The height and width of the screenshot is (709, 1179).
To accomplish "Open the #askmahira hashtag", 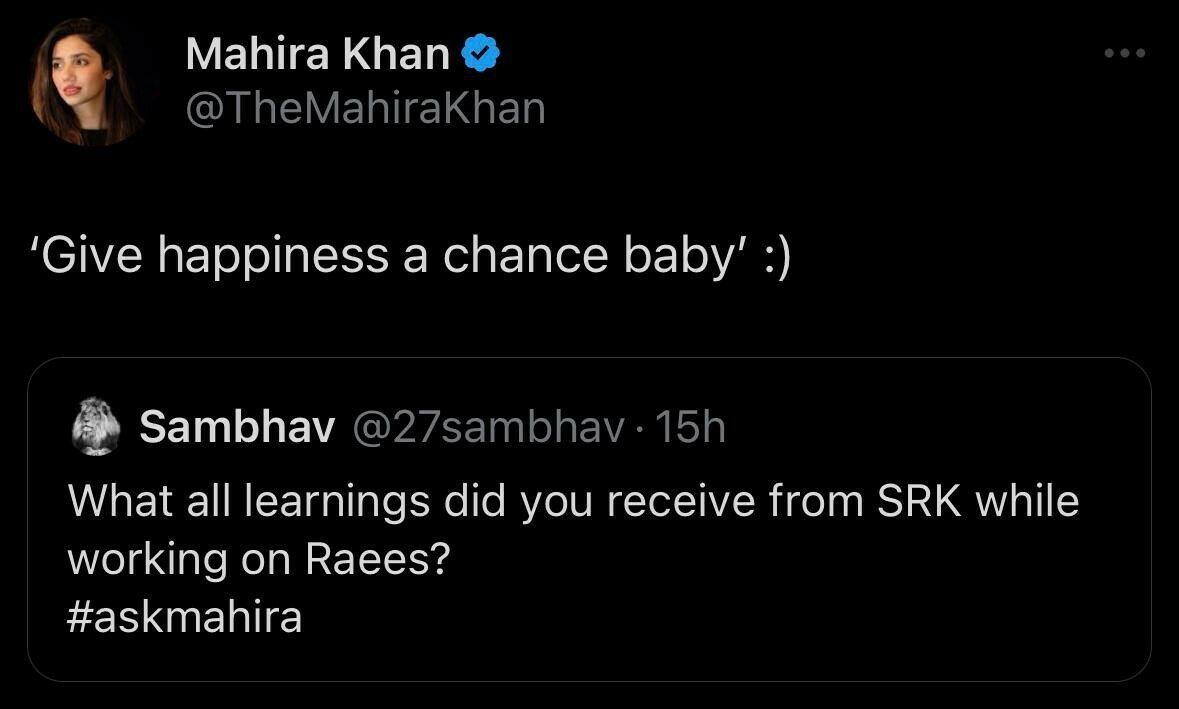I will pyautogui.click(x=184, y=617).
